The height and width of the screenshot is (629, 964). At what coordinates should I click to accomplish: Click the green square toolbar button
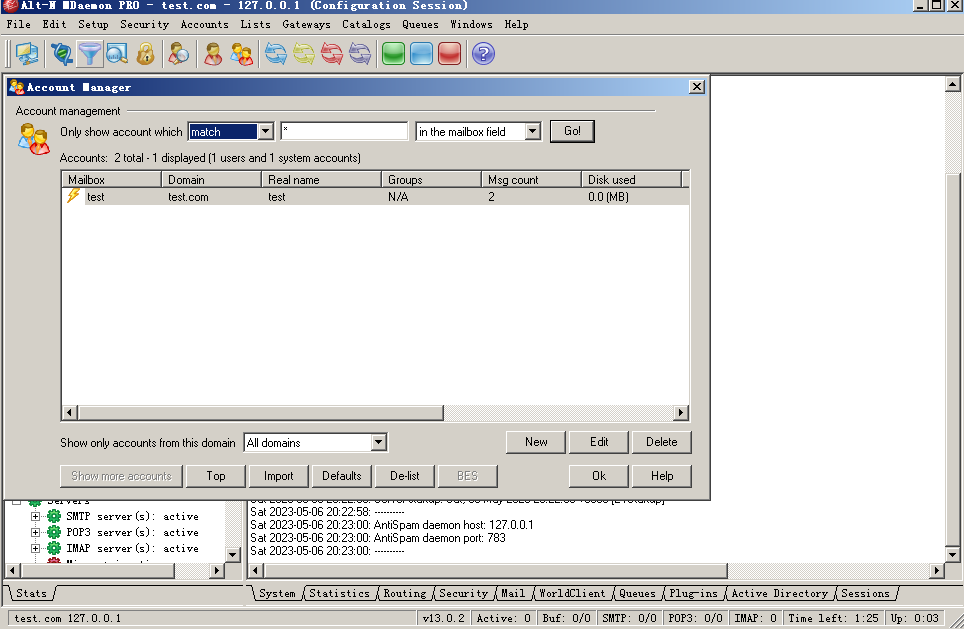click(x=393, y=53)
